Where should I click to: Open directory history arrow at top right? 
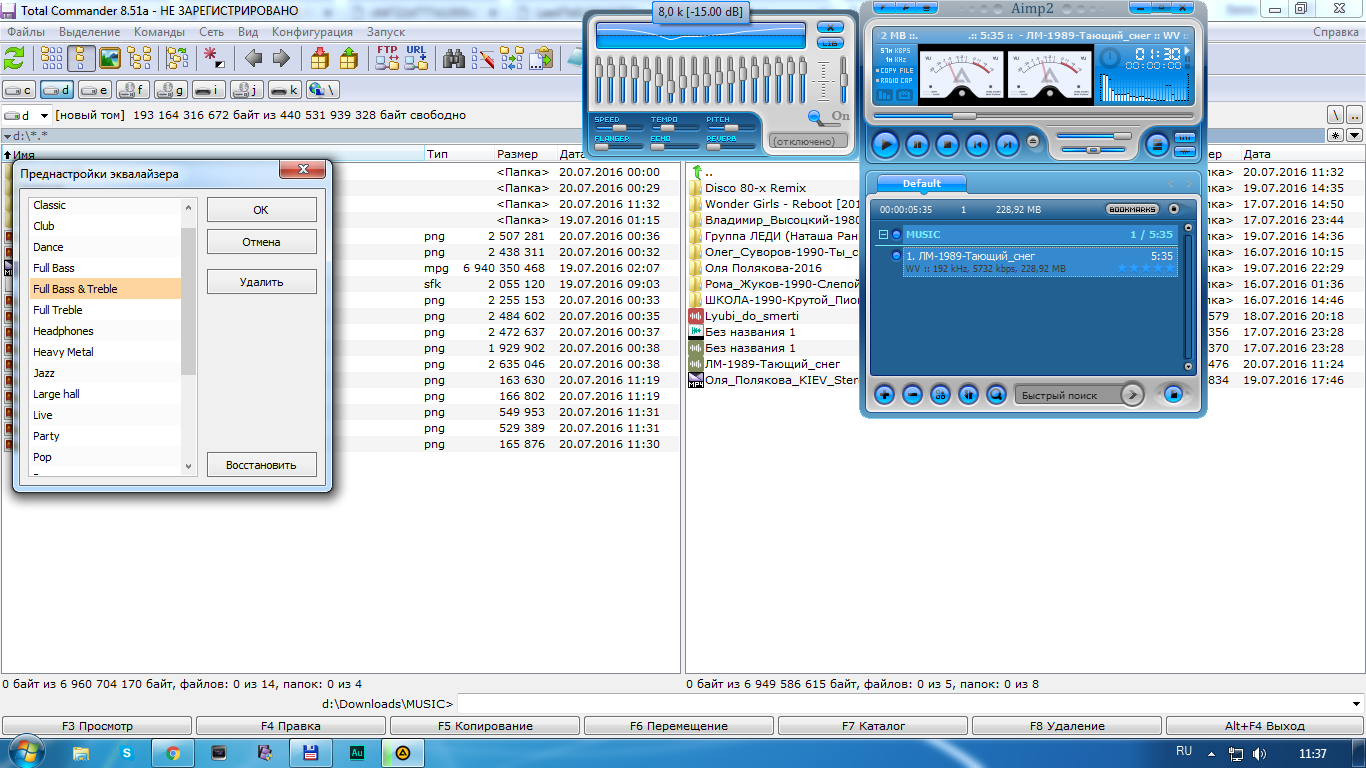click(1355, 135)
